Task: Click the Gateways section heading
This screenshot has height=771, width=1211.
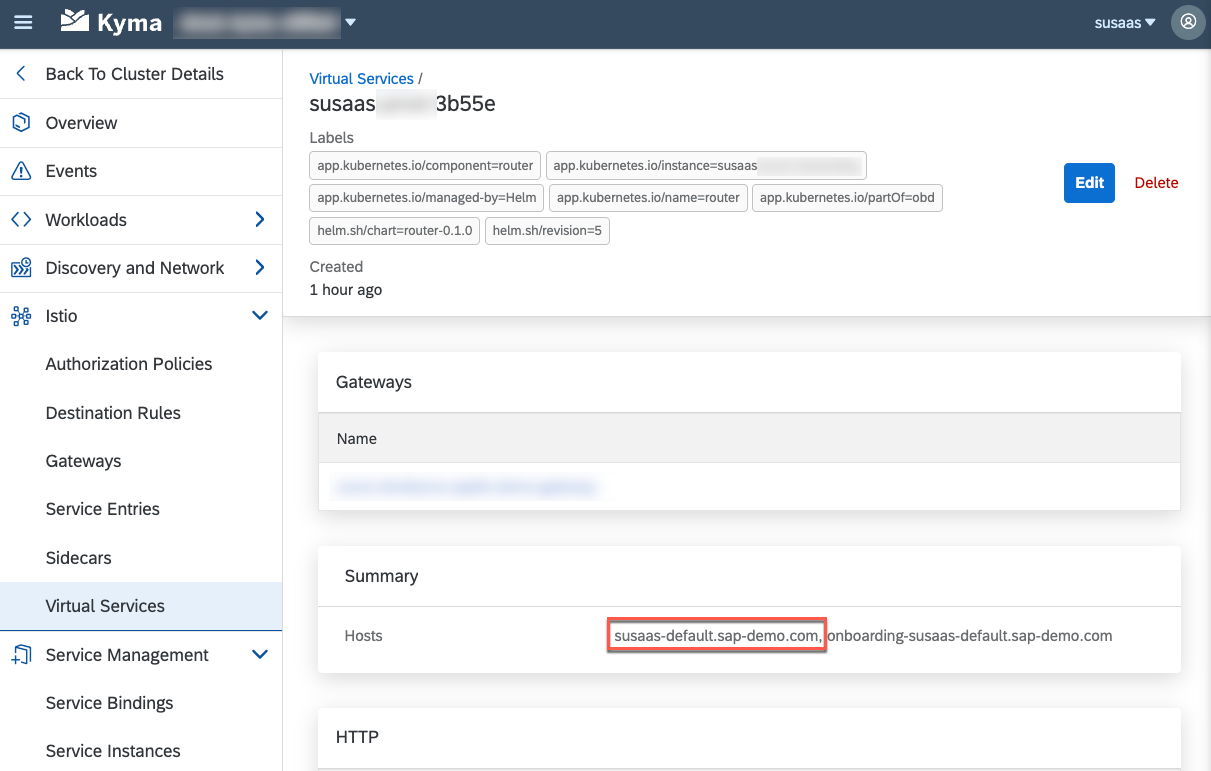Action: tap(374, 382)
